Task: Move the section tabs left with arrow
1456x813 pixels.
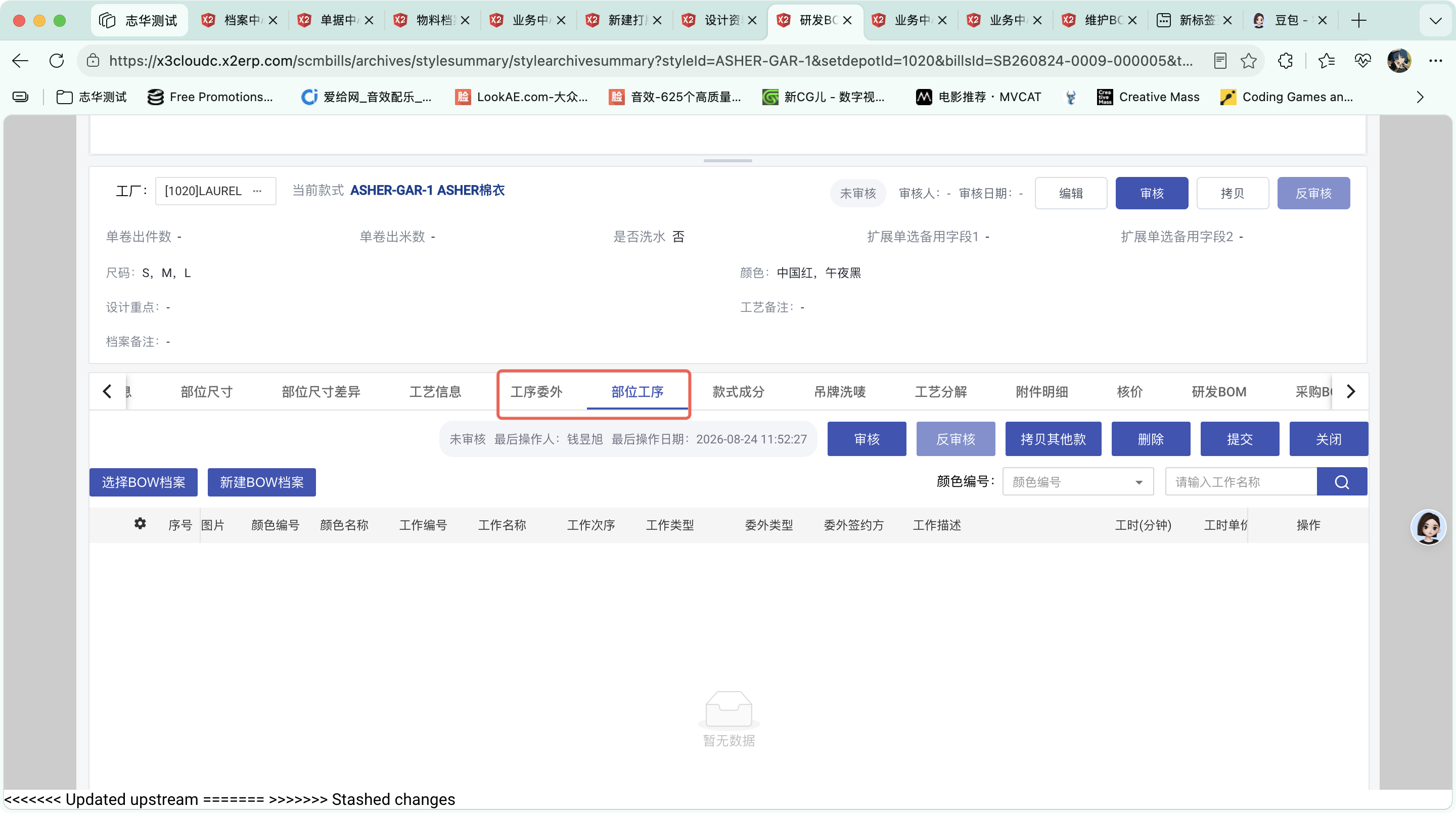Action: tap(107, 391)
